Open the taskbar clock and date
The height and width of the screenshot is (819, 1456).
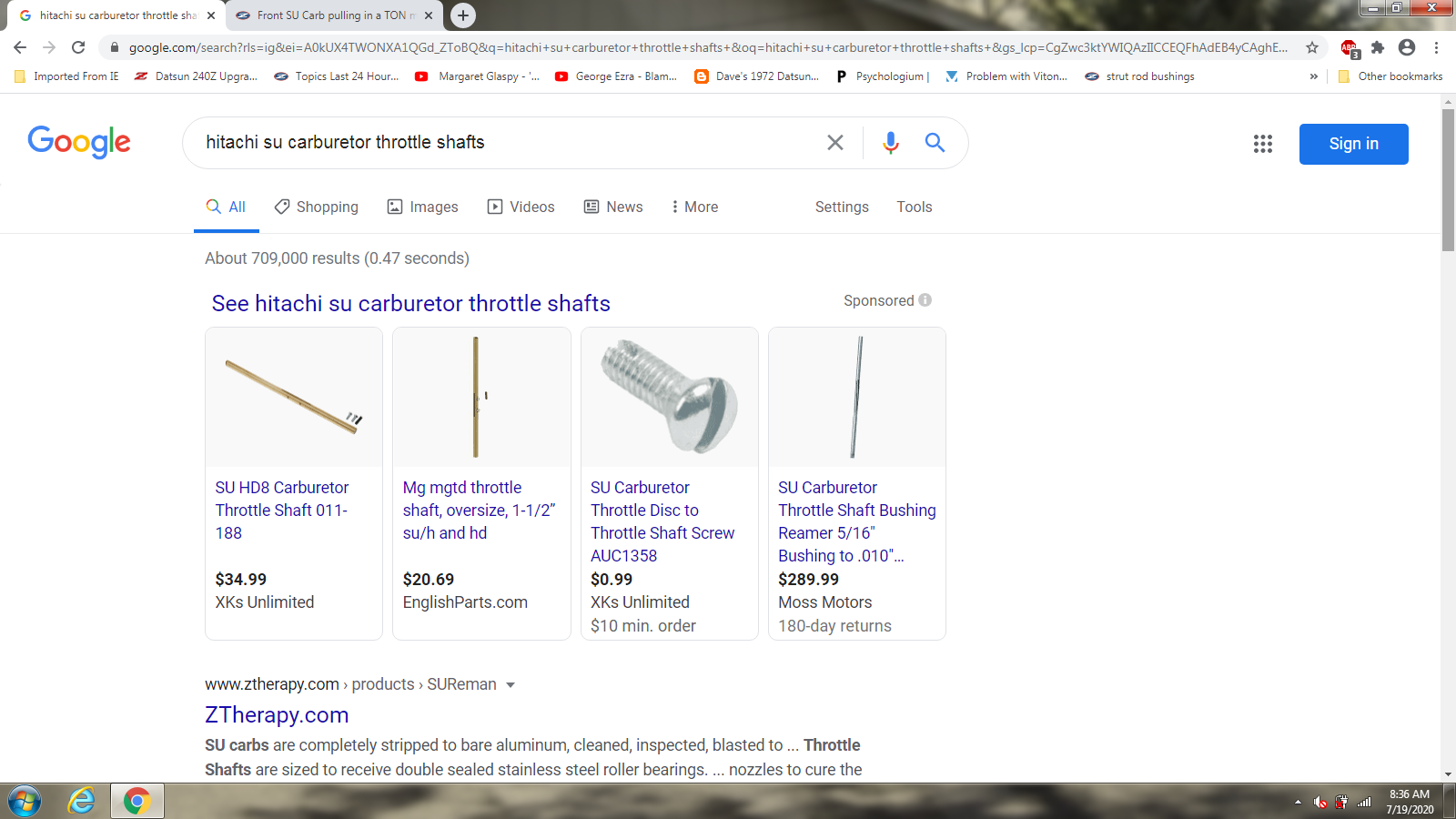pyautogui.click(x=1410, y=802)
